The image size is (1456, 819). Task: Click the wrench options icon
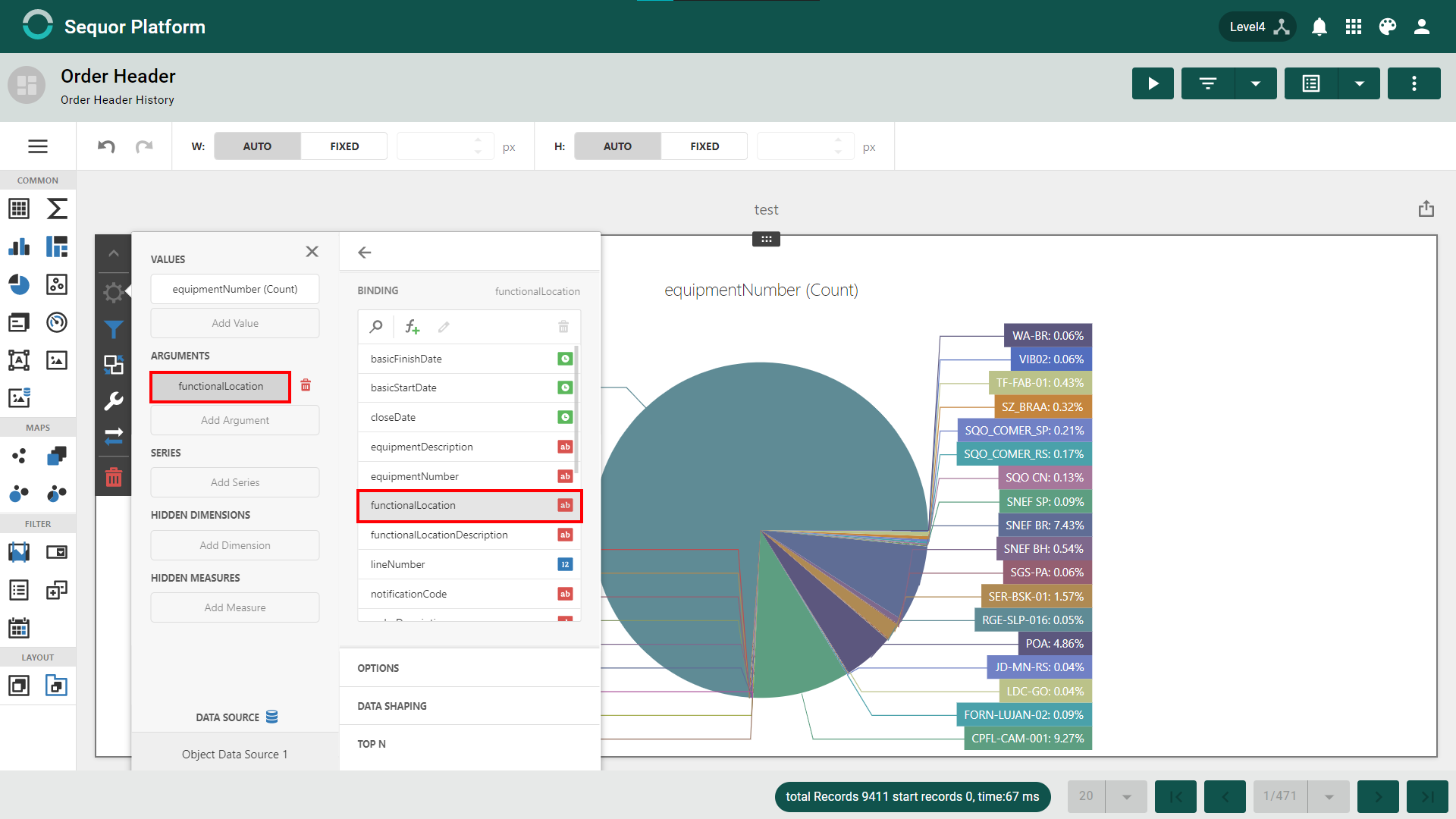tap(114, 400)
